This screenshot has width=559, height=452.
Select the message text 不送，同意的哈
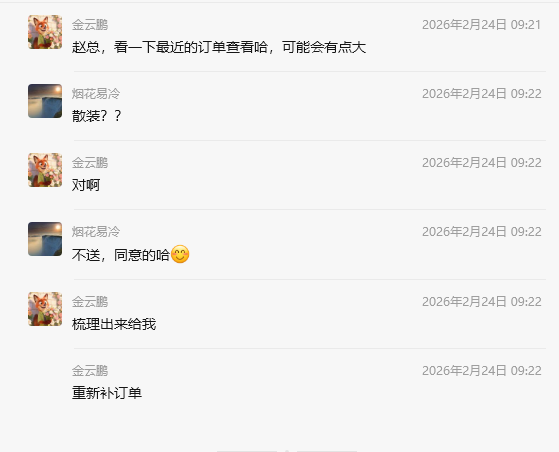(120, 255)
